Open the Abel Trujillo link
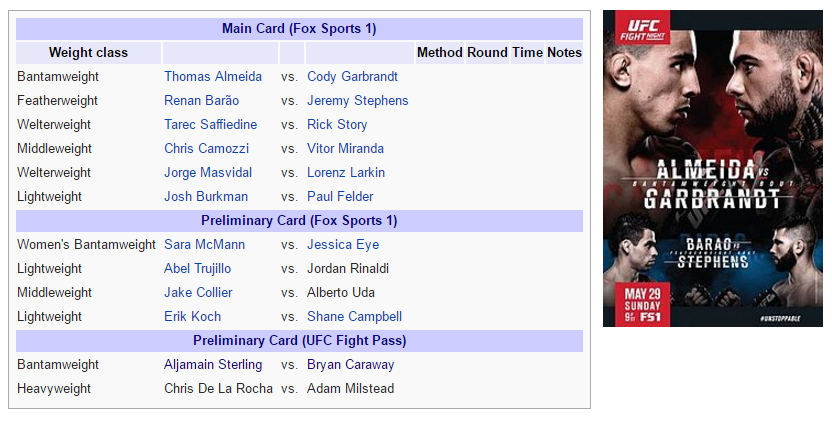Screen dimensions: 832x421 pyautogui.click(x=197, y=268)
